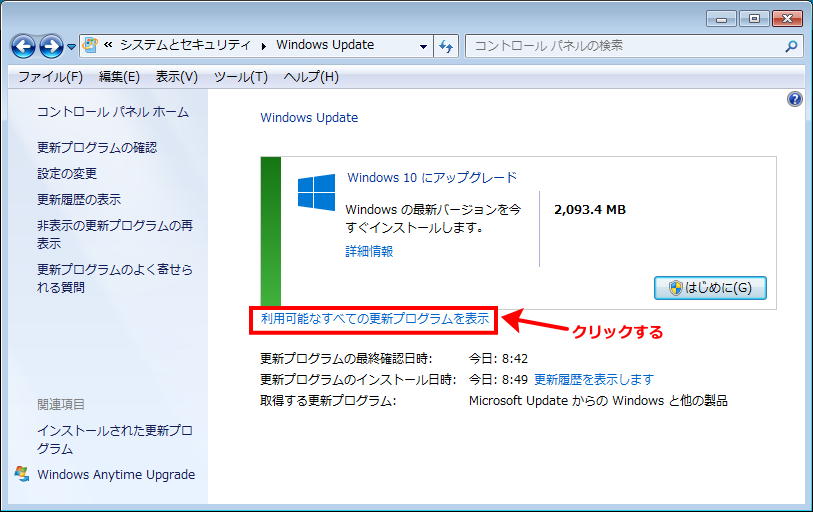Click the Windows Update page title
The height and width of the screenshot is (512, 813).
tap(309, 118)
